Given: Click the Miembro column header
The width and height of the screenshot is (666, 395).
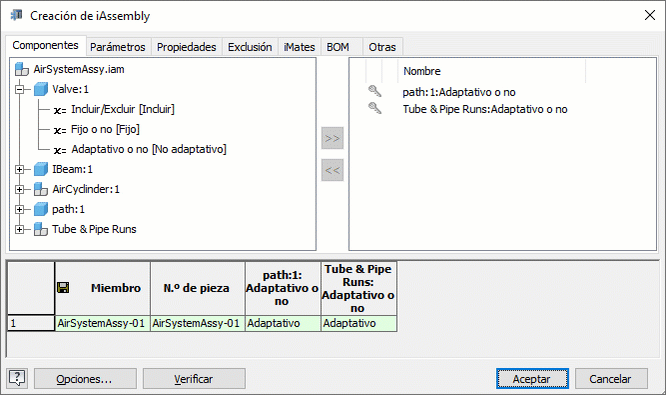Looking at the screenshot, I should pyautogui.click(x=103, y=288).
